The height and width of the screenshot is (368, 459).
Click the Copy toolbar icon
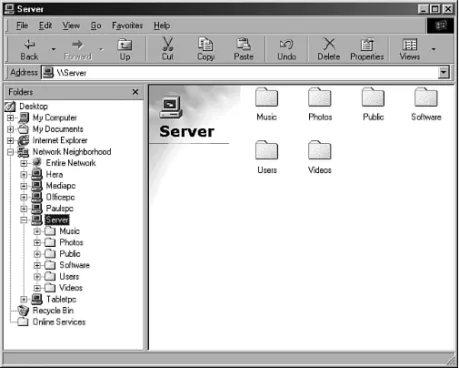tap(206, 44)
